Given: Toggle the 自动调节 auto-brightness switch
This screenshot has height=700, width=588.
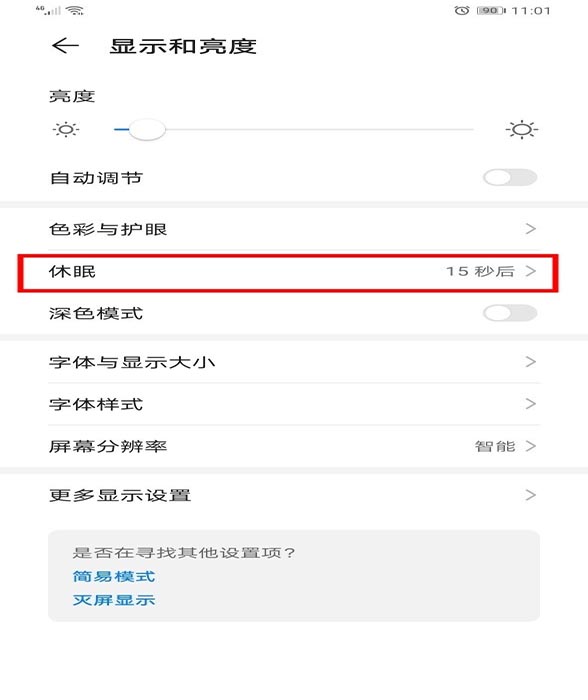Looking at the screenshot, I should click(510, 178).
